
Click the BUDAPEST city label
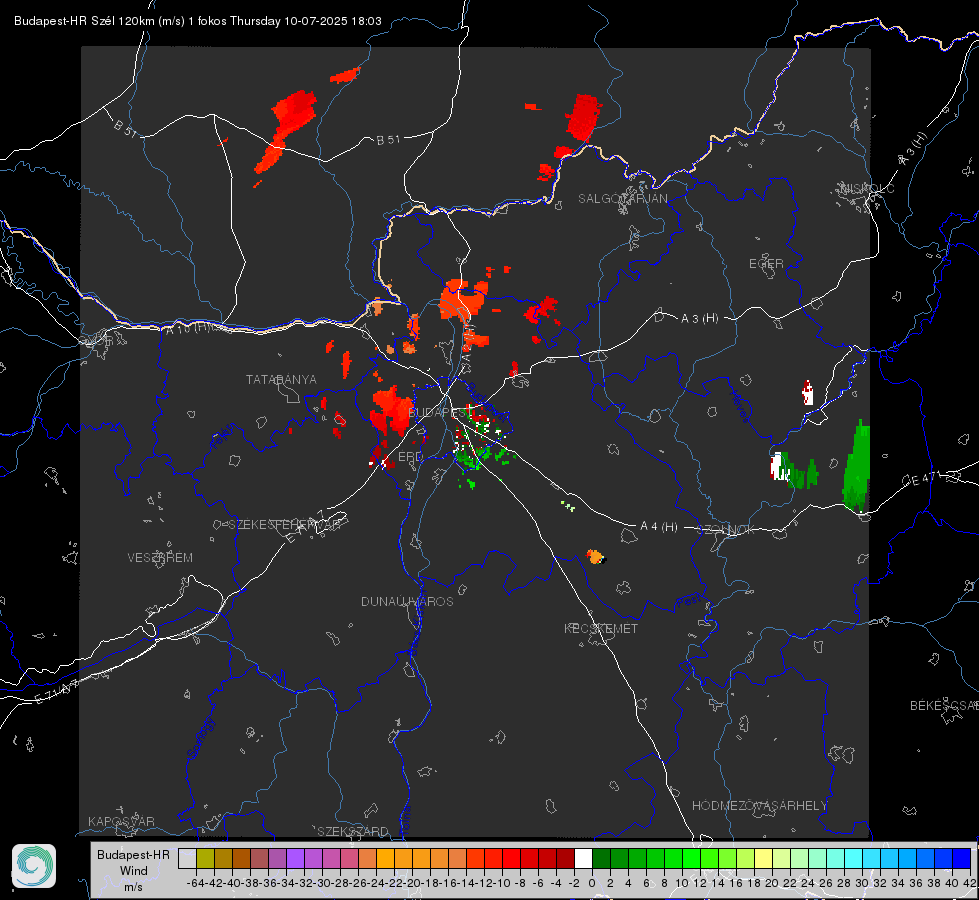[x=440, y=413]
